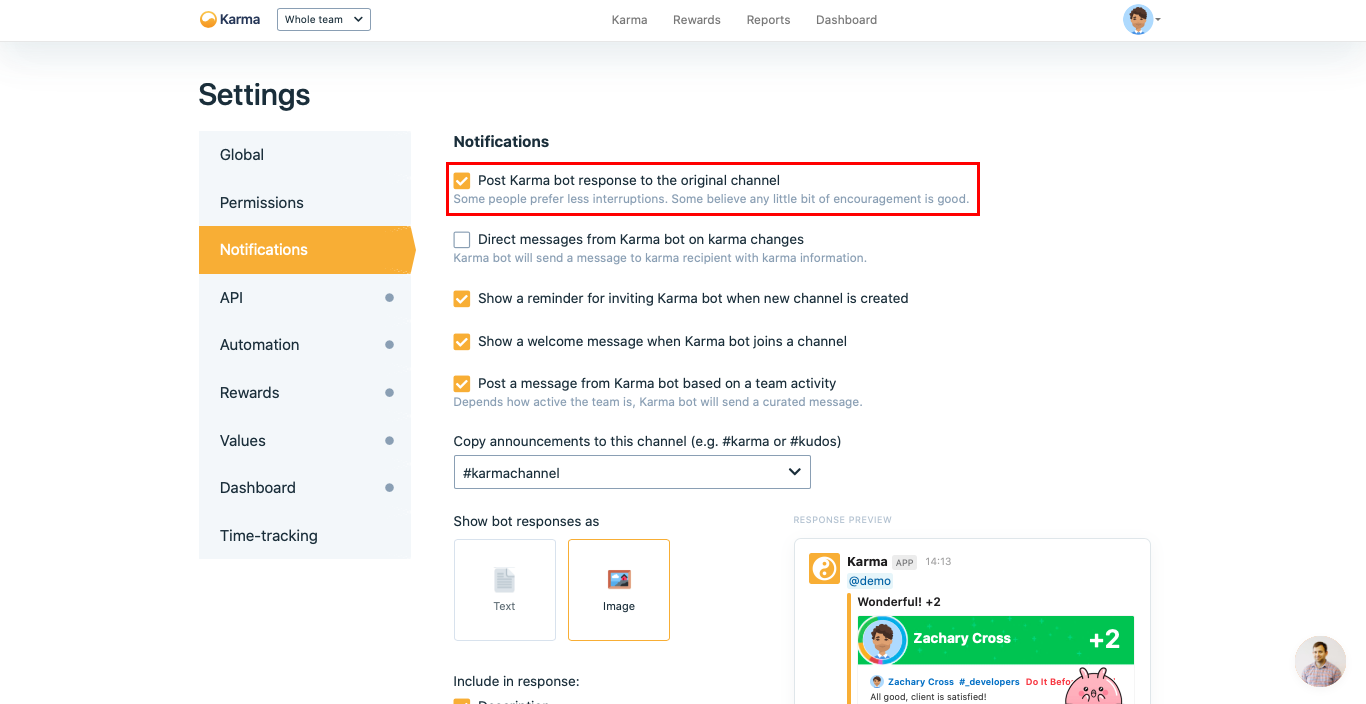Click the Settings page heading

pos(254,95)
